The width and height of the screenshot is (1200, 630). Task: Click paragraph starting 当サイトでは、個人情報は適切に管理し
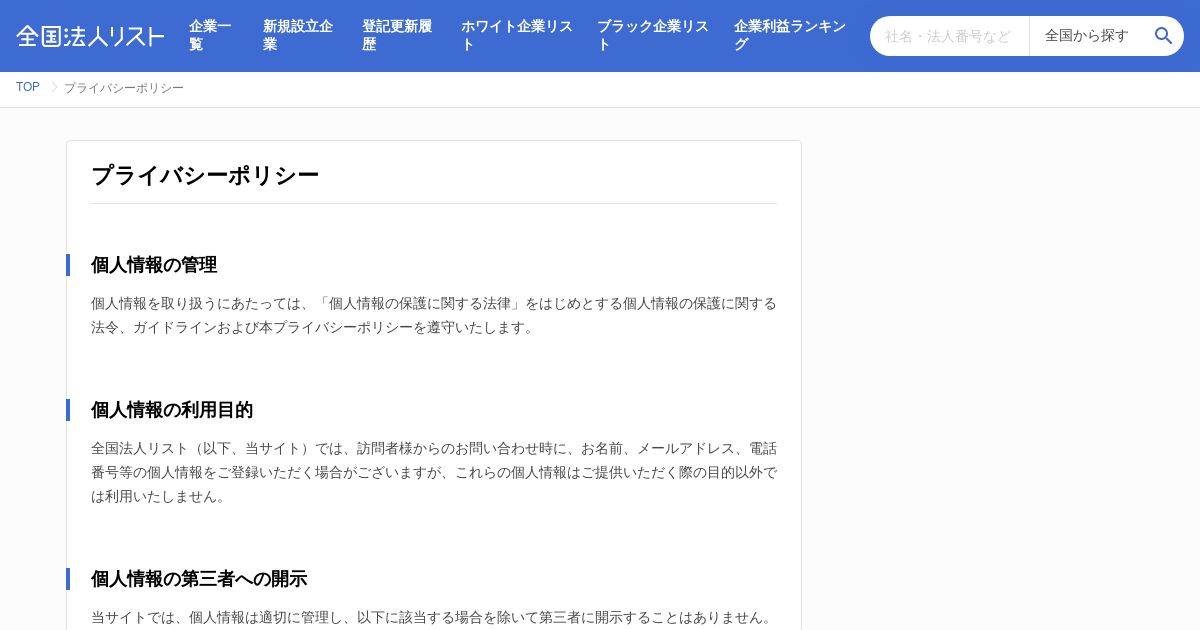tap(434, 617)
